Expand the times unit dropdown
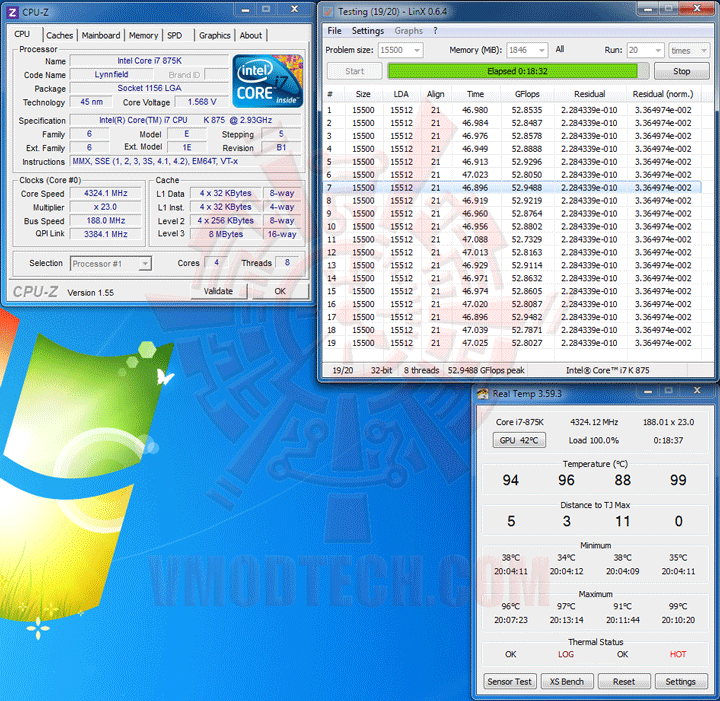Image resolution: width=720 pixels, height=701 pixels. [x=703, y=50]
